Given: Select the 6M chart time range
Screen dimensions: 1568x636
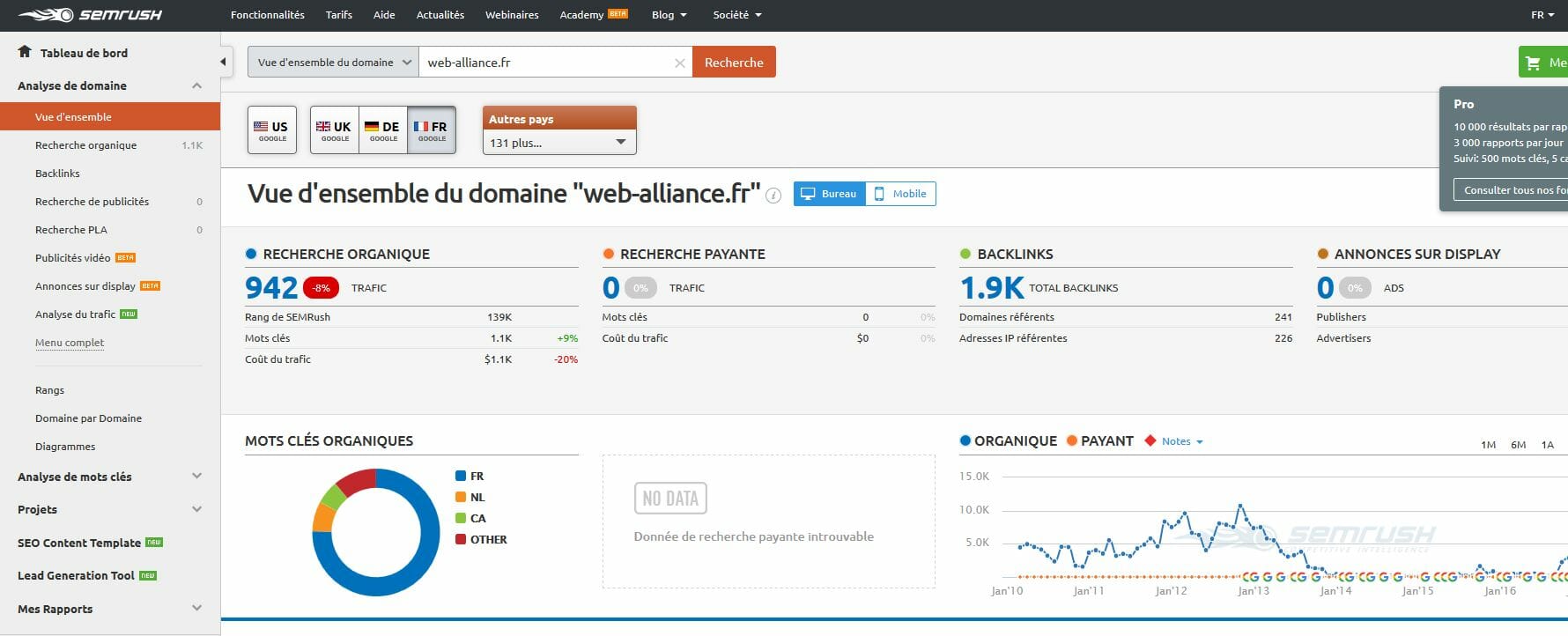Looking at the screenshot, I should coord(1518,445).
